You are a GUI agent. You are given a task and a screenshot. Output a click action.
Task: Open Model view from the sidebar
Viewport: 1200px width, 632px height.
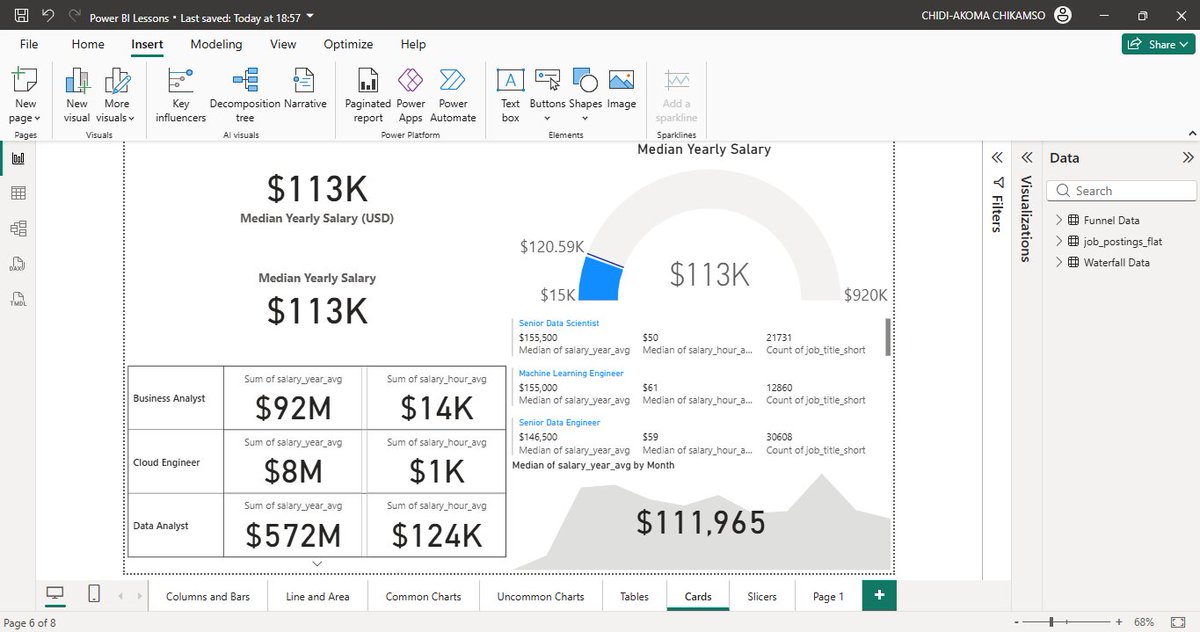(18, 228)
